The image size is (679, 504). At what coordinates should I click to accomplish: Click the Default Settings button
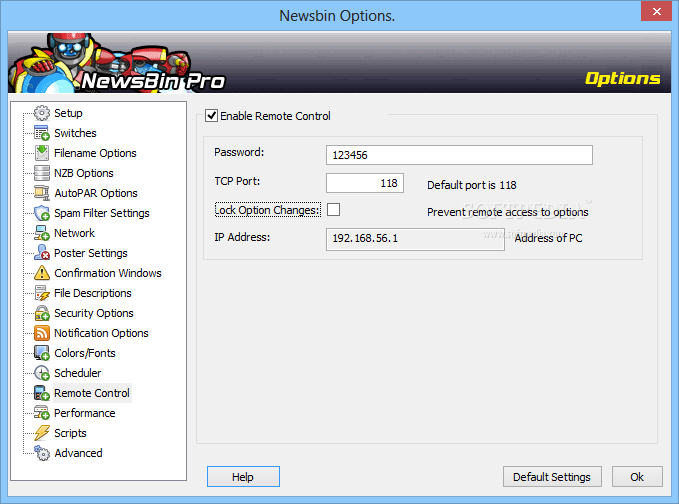552,477
